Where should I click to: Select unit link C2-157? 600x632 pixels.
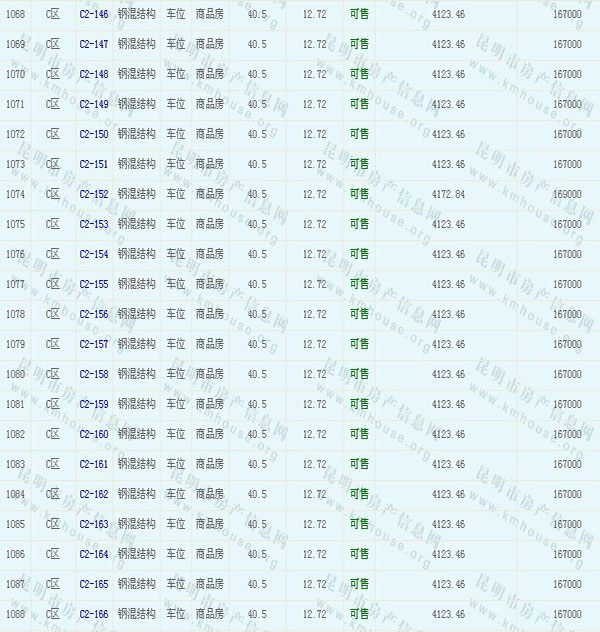coord(93,344)
